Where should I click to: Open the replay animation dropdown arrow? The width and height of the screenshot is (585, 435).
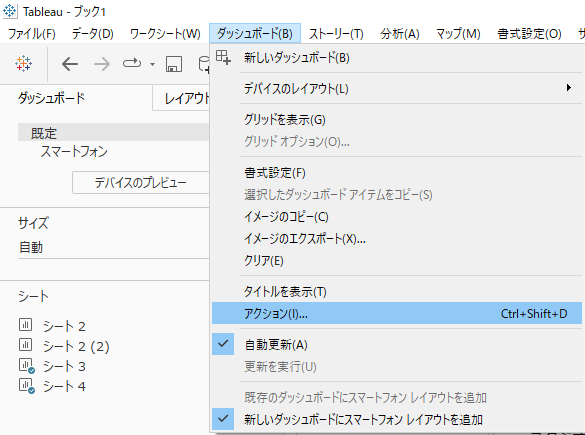pyautogui.click(x=152, y=64)
